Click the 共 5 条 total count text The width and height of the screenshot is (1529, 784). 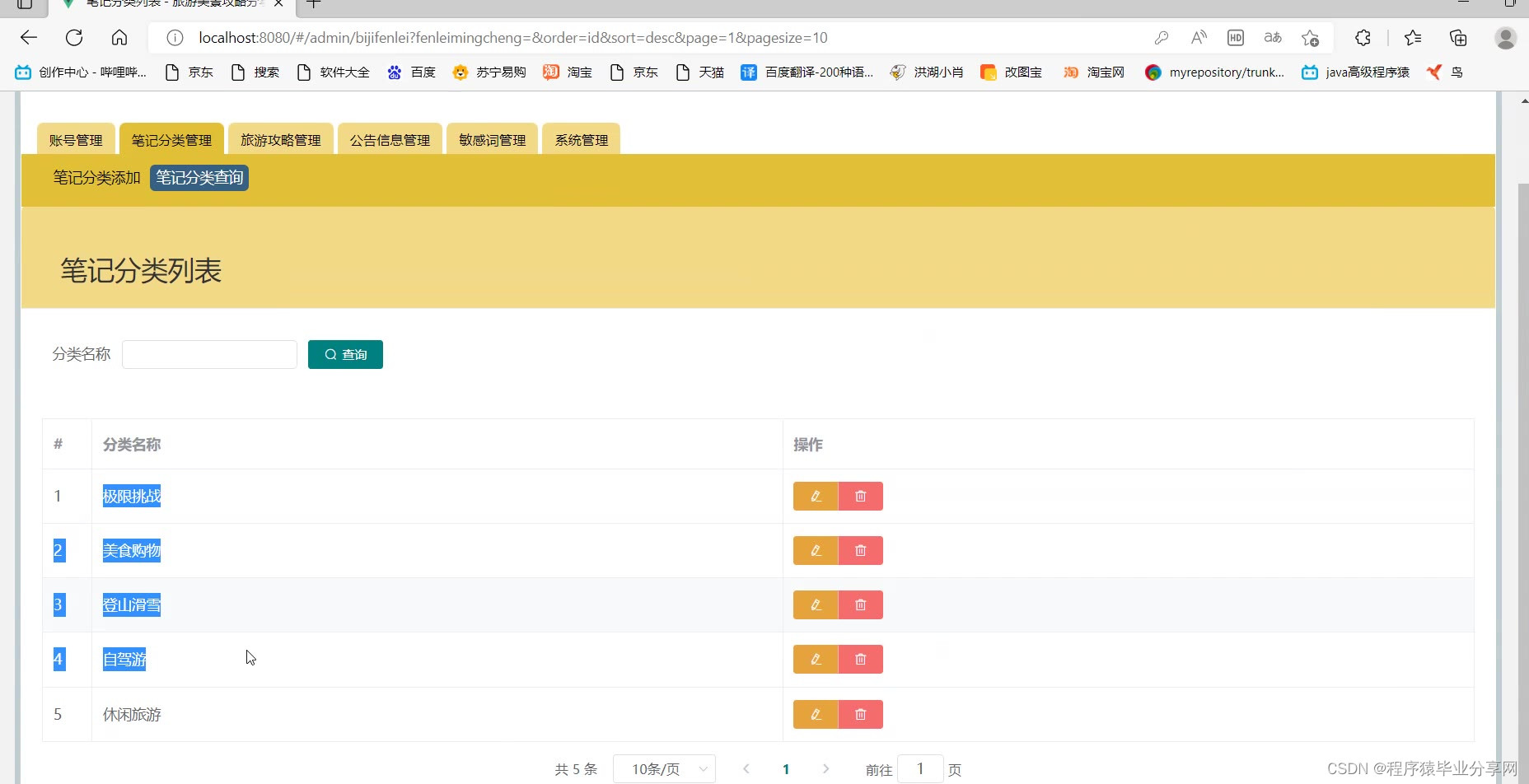pos(576,769)
